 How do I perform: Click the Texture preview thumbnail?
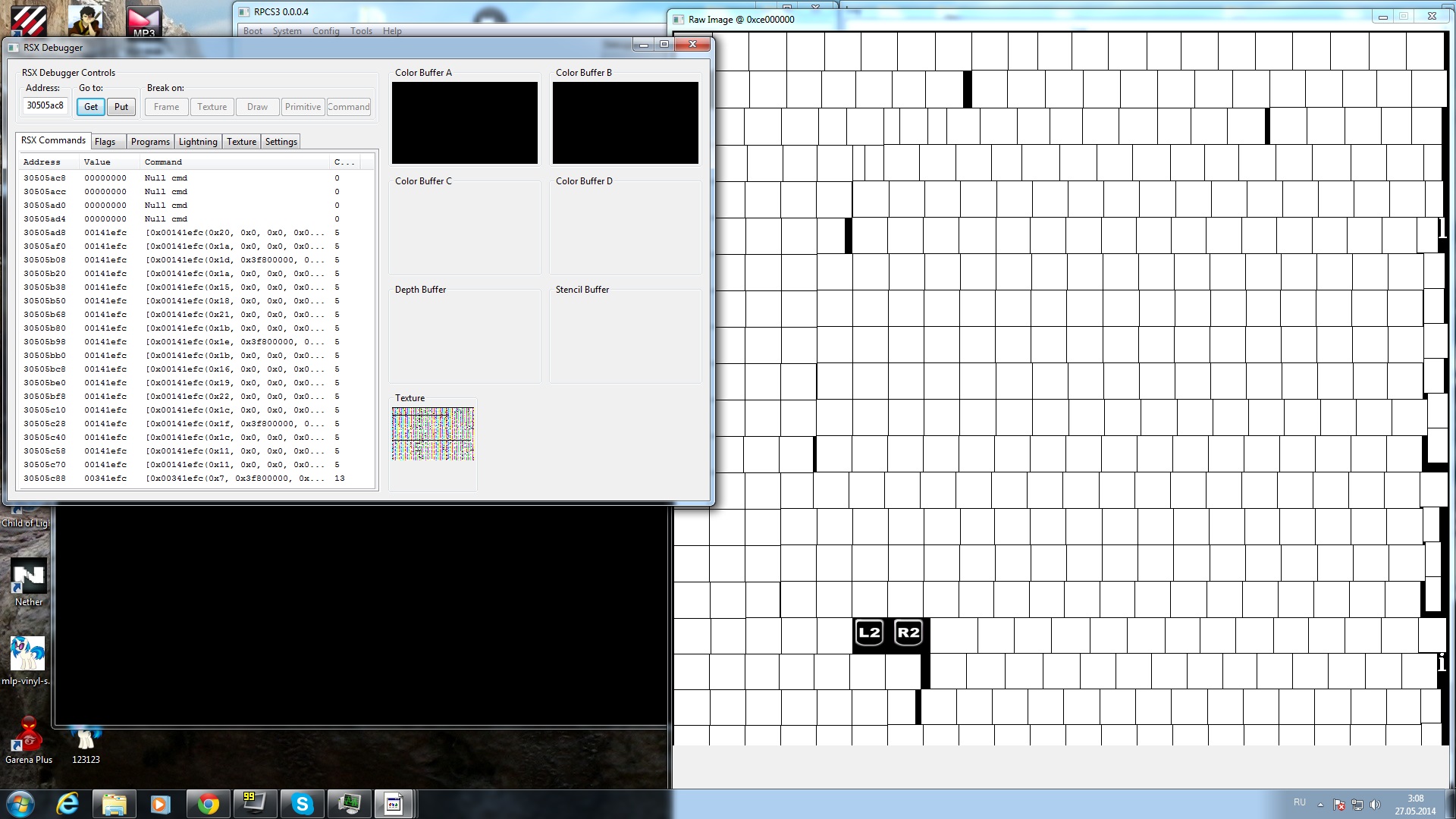pyautogui.click(x=432, y=434)
